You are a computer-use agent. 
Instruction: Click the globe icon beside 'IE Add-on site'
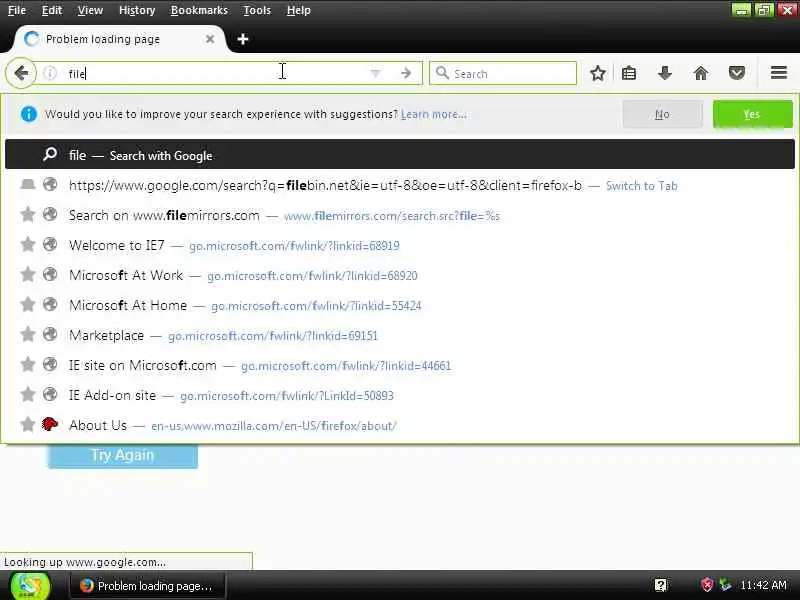49,394
